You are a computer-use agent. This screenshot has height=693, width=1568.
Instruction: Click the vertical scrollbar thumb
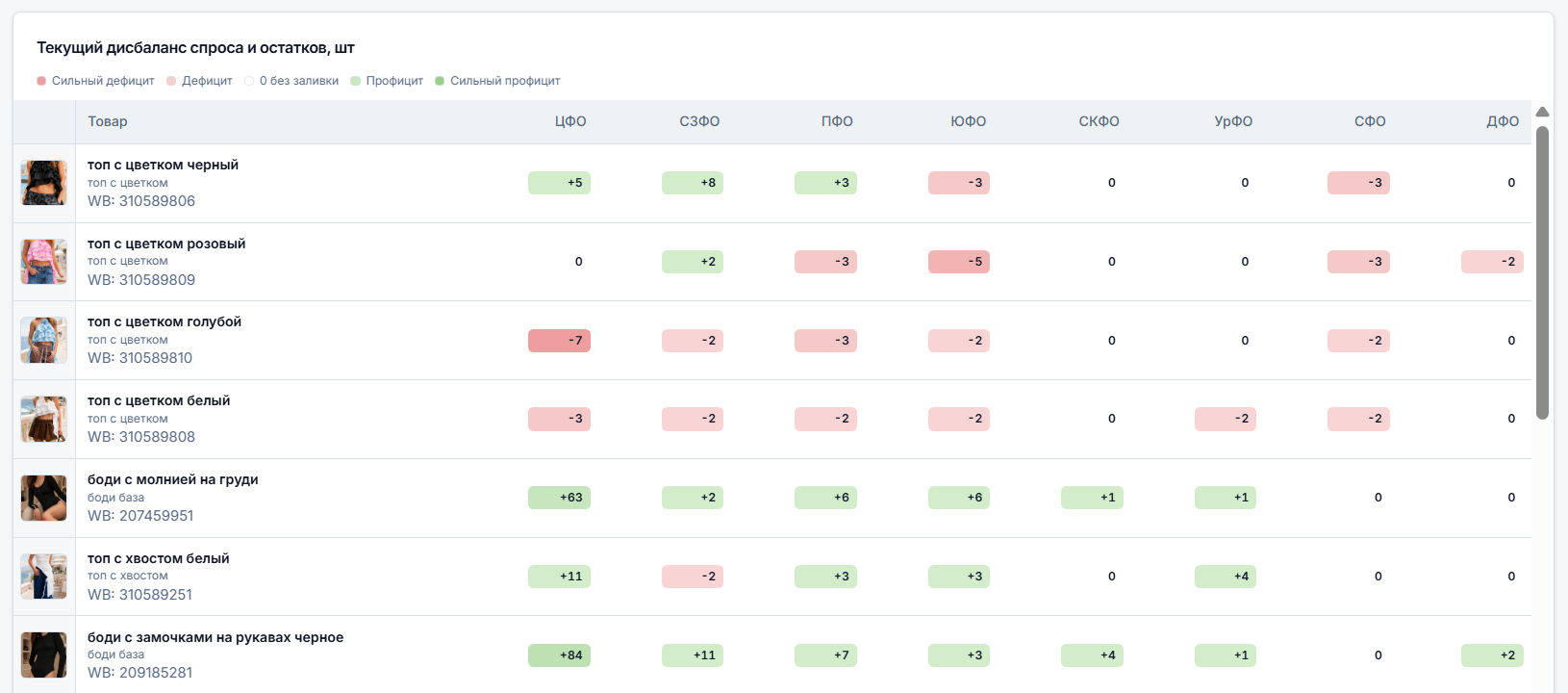pyautogui.click(x=1542, y=273)
